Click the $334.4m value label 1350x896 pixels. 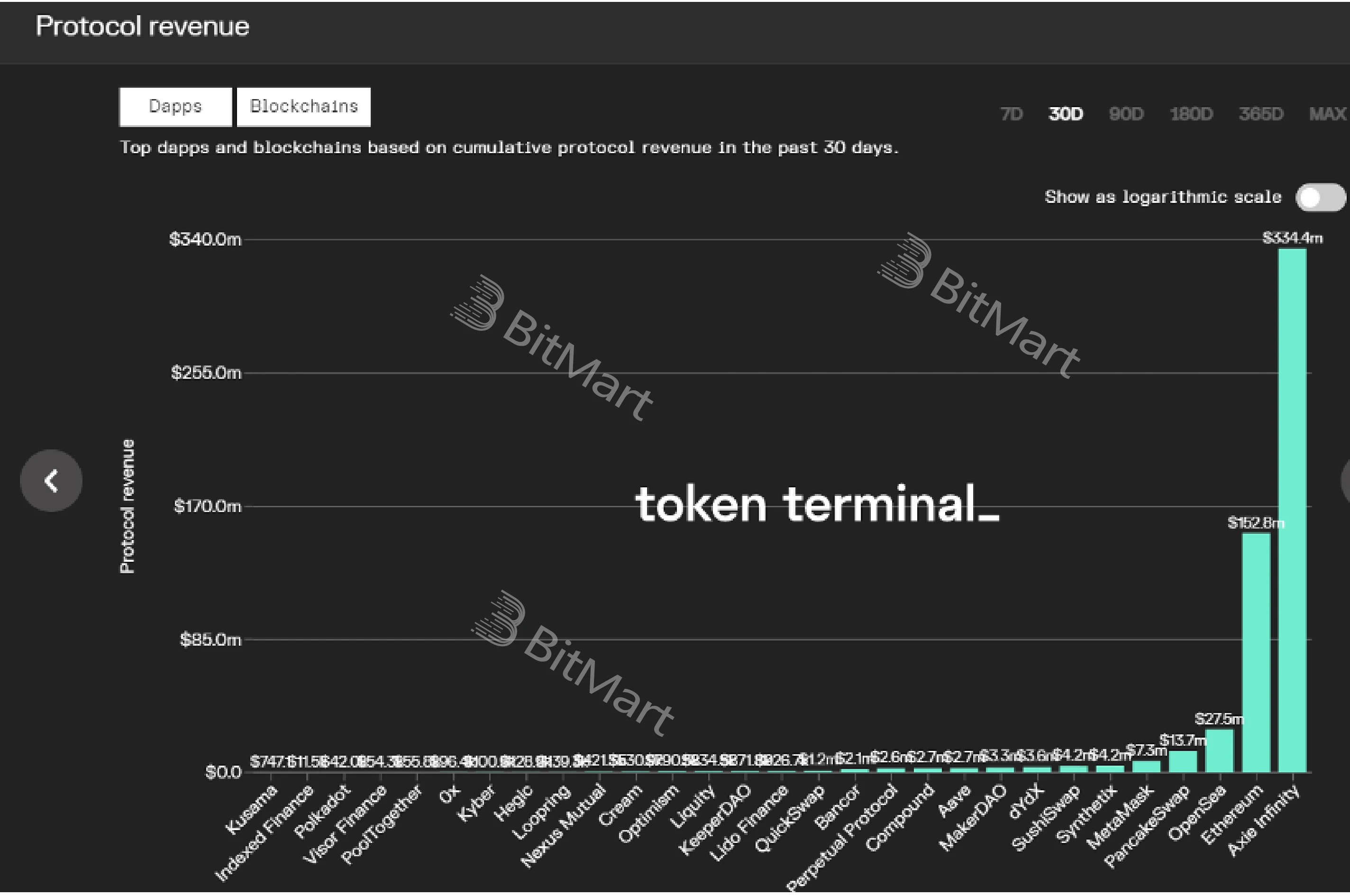tap(1292, 238)
